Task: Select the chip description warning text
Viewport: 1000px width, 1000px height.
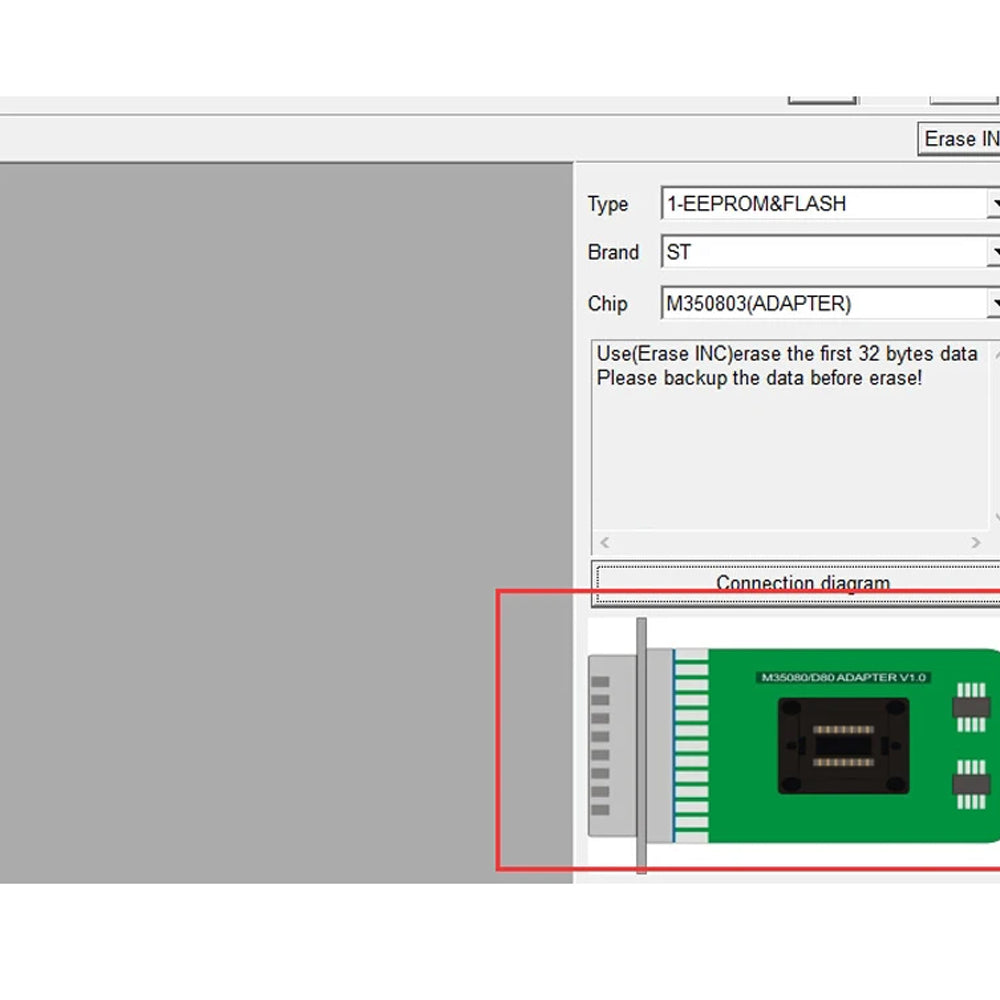Action: point(780,365)
